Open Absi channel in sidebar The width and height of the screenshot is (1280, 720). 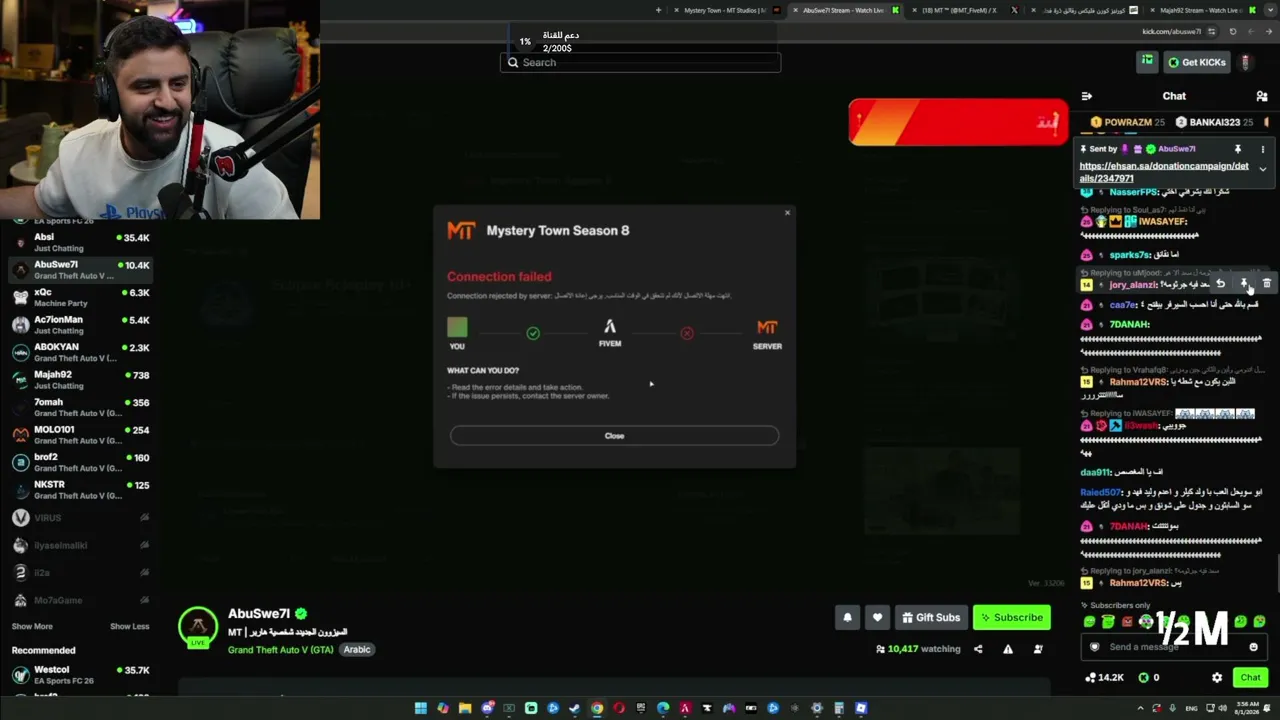(x=80, y=243)
